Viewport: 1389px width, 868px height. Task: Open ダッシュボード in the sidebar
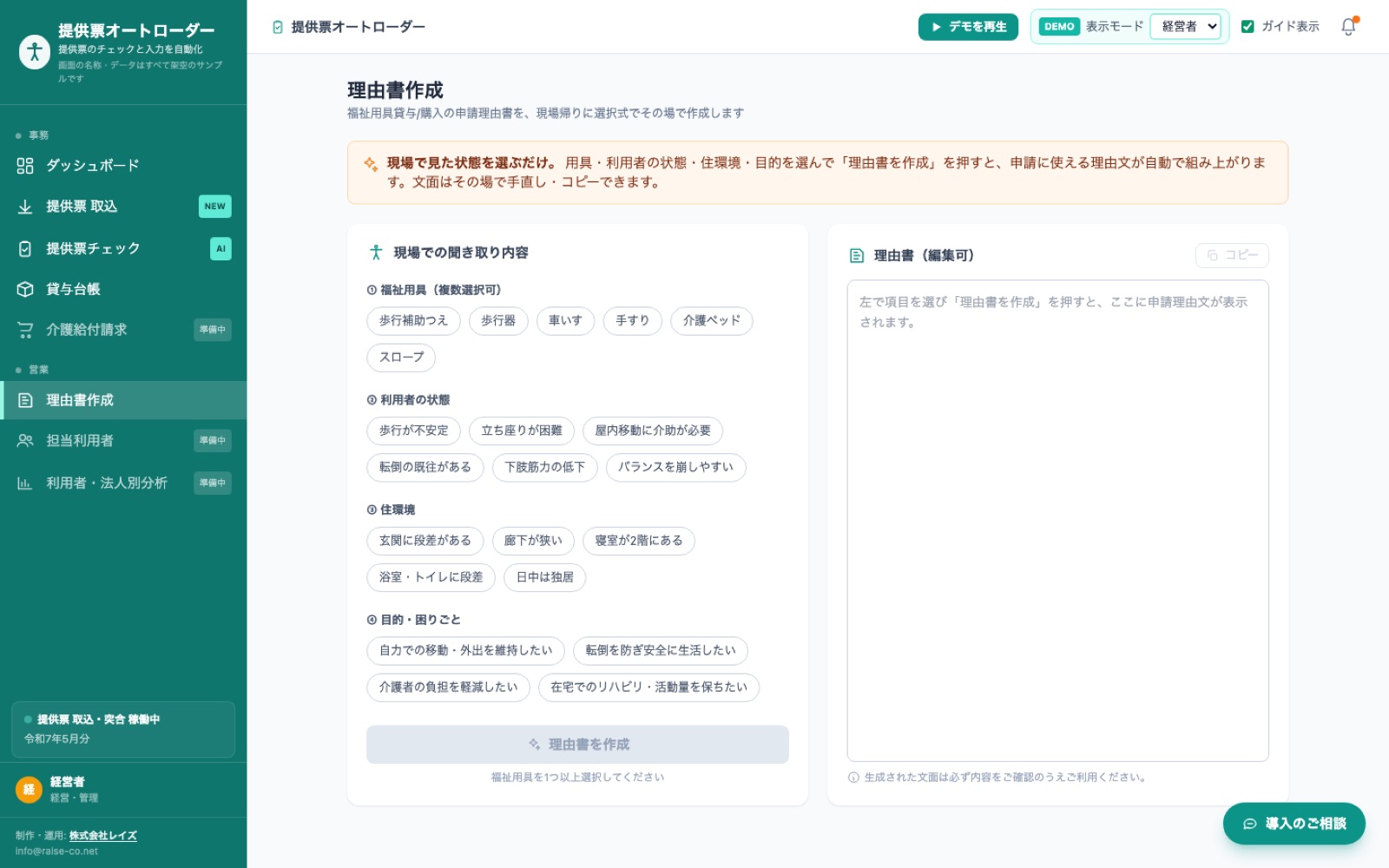(x=123, y=166)
